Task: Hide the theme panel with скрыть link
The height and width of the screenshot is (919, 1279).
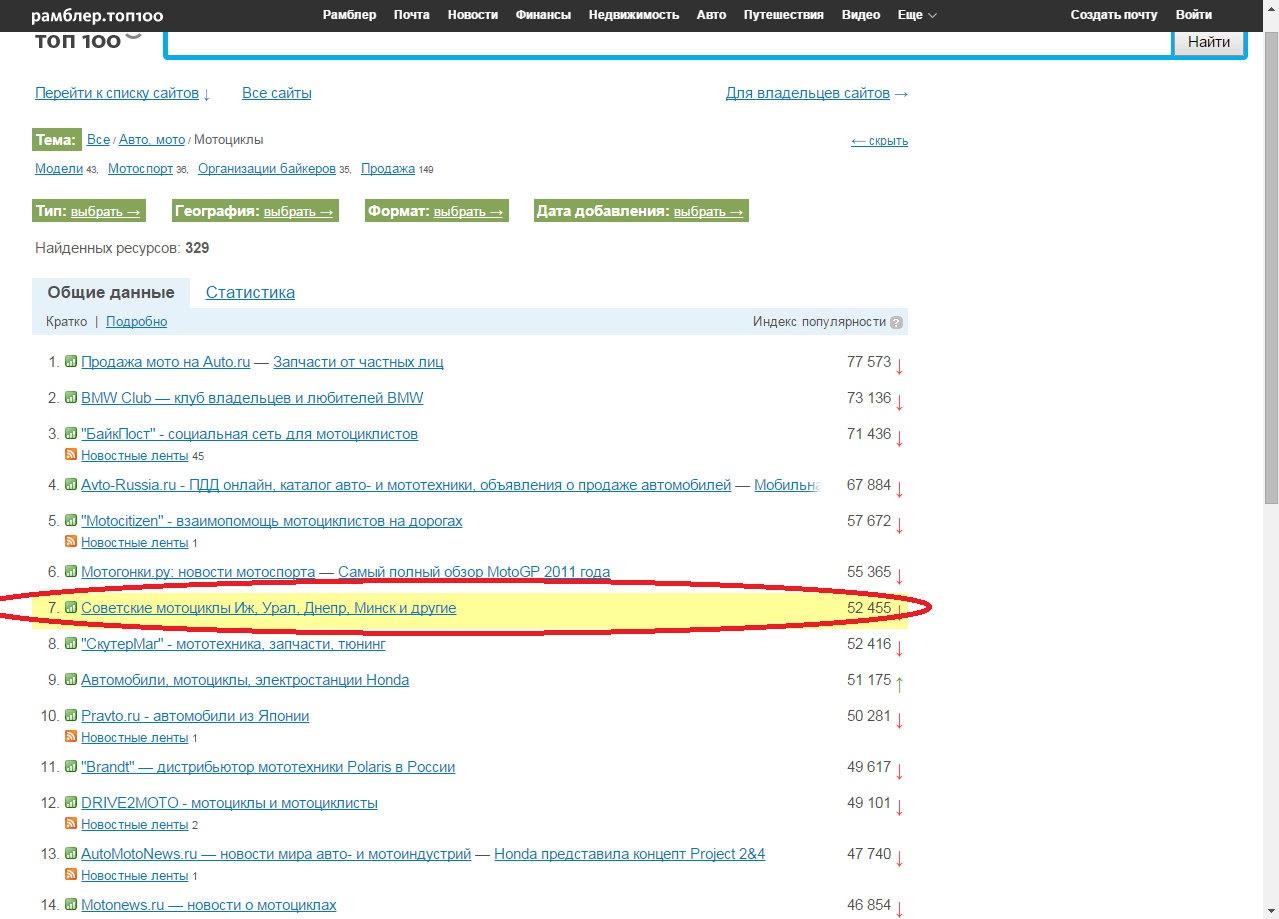Action: point(879,141)
